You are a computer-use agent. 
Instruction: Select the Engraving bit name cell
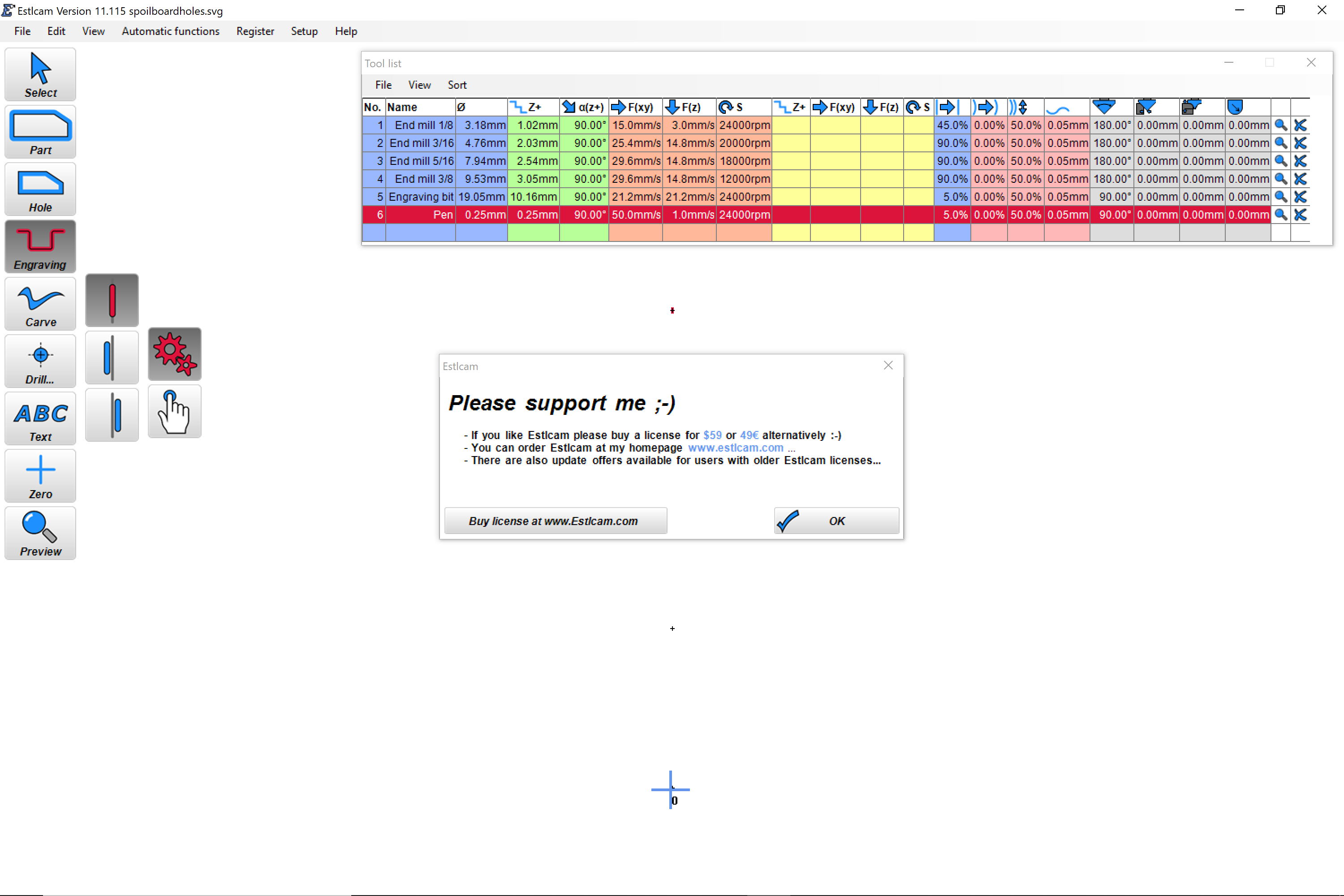[x=421, y=197]
